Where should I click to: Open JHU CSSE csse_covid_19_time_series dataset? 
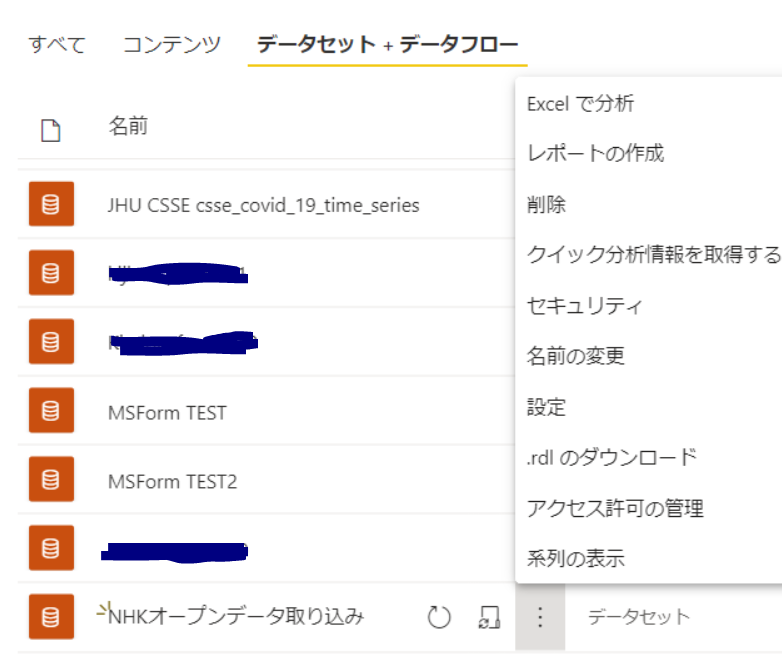coord(264,205)
